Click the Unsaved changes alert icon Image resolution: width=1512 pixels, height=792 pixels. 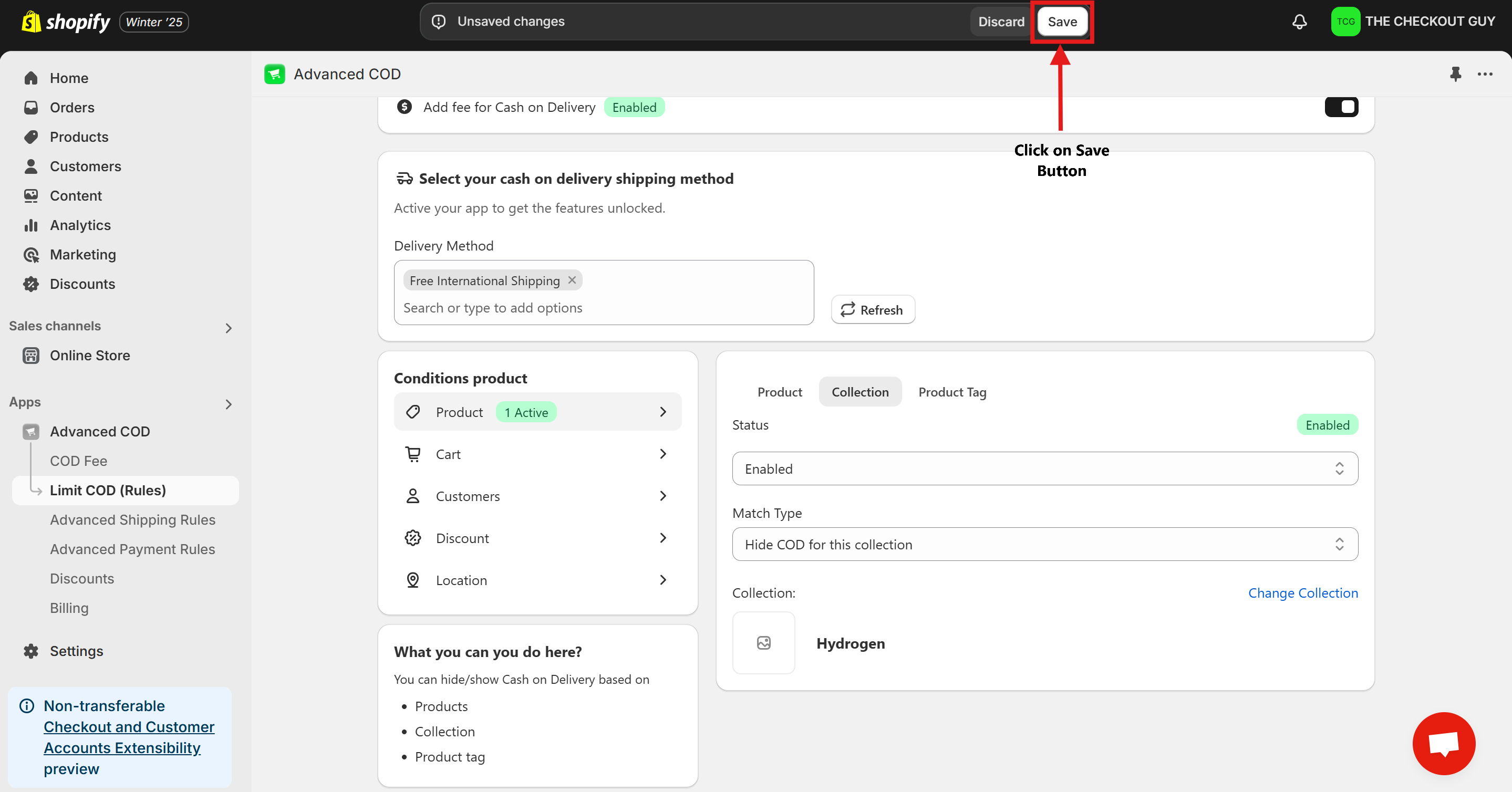point(439,22)
